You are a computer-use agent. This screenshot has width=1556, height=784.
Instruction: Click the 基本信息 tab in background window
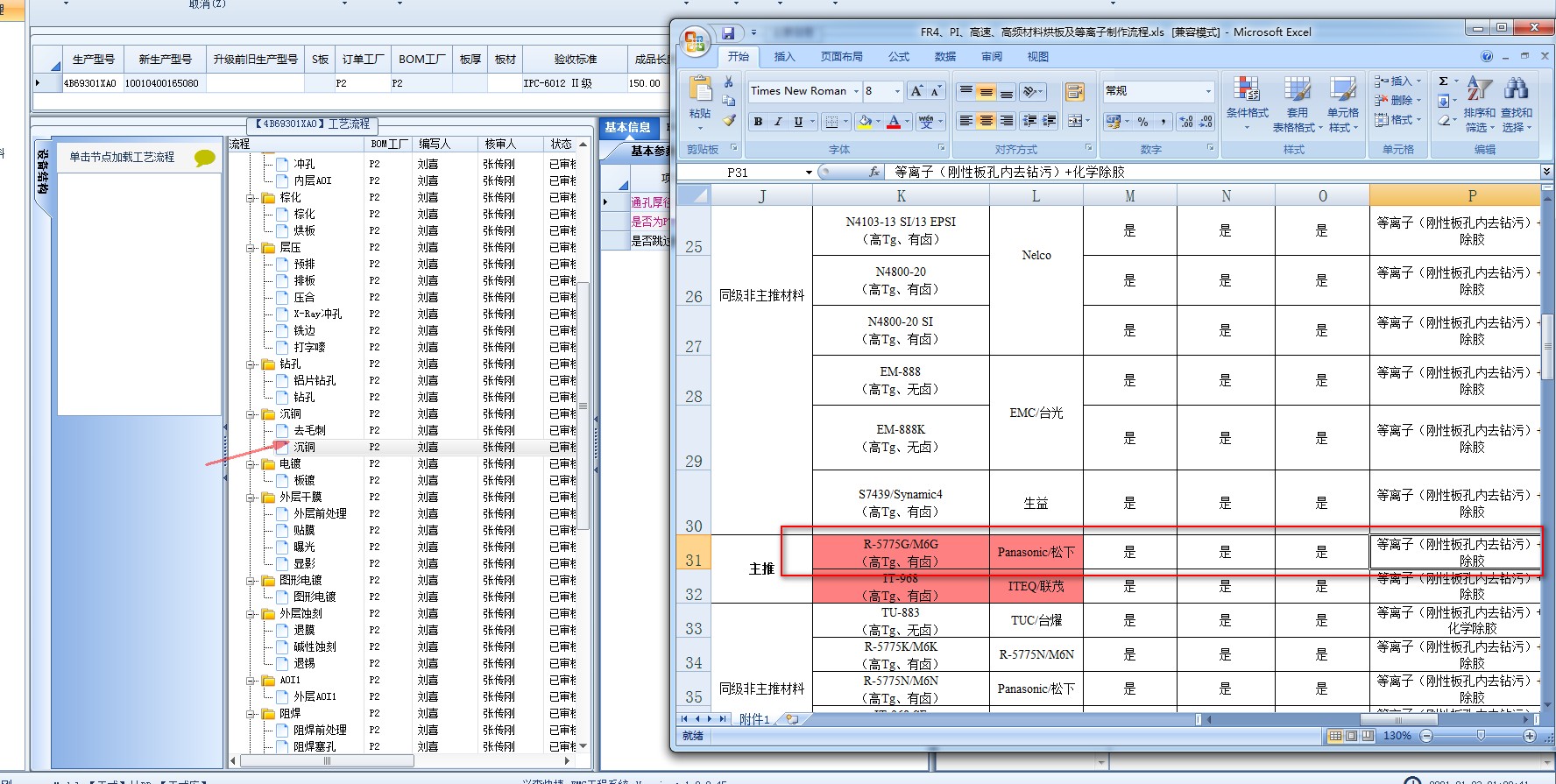(x=627, y=128)
